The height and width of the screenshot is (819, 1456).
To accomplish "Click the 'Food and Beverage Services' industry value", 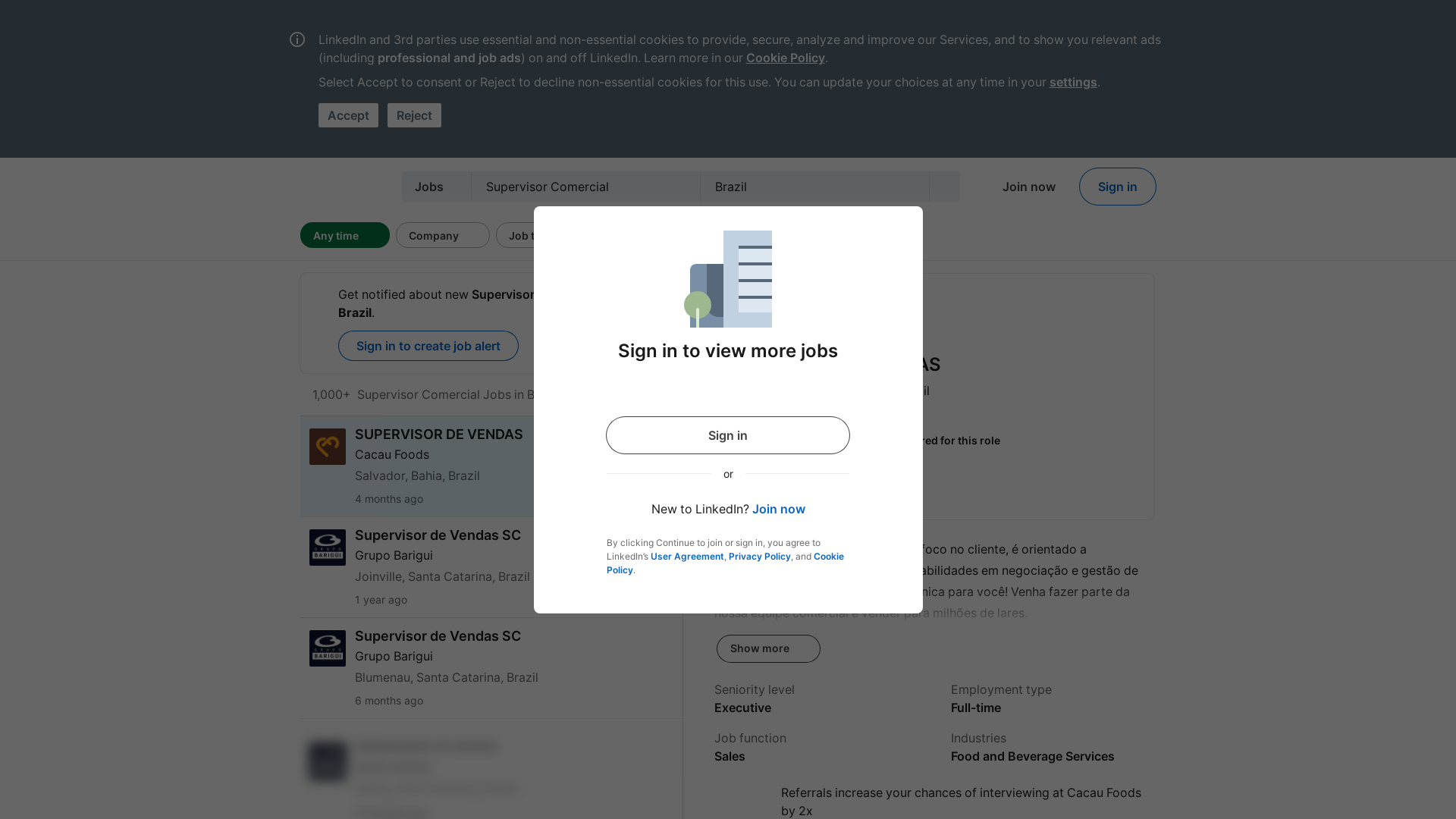I will coord(1032,756).
